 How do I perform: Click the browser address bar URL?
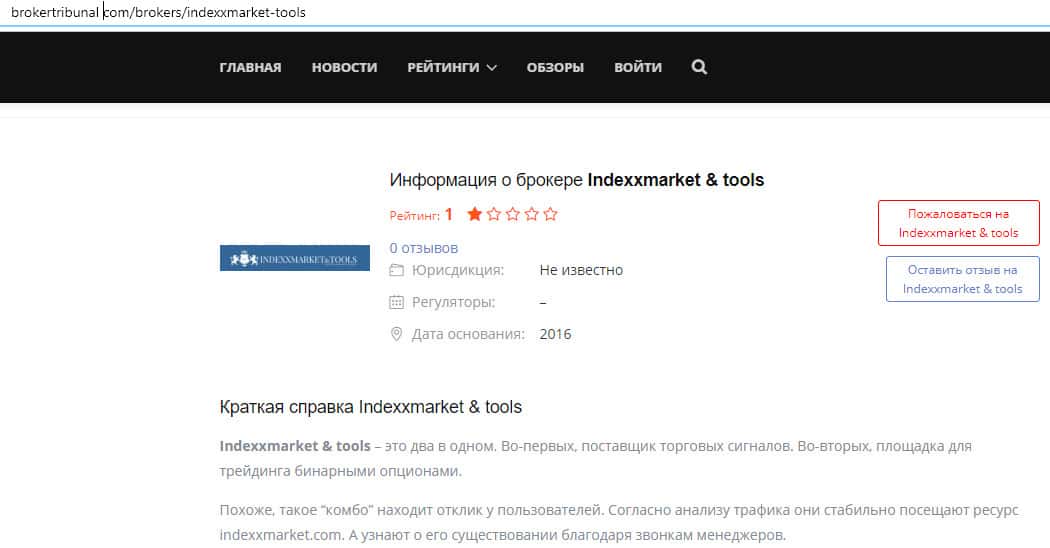coord(158,13)
